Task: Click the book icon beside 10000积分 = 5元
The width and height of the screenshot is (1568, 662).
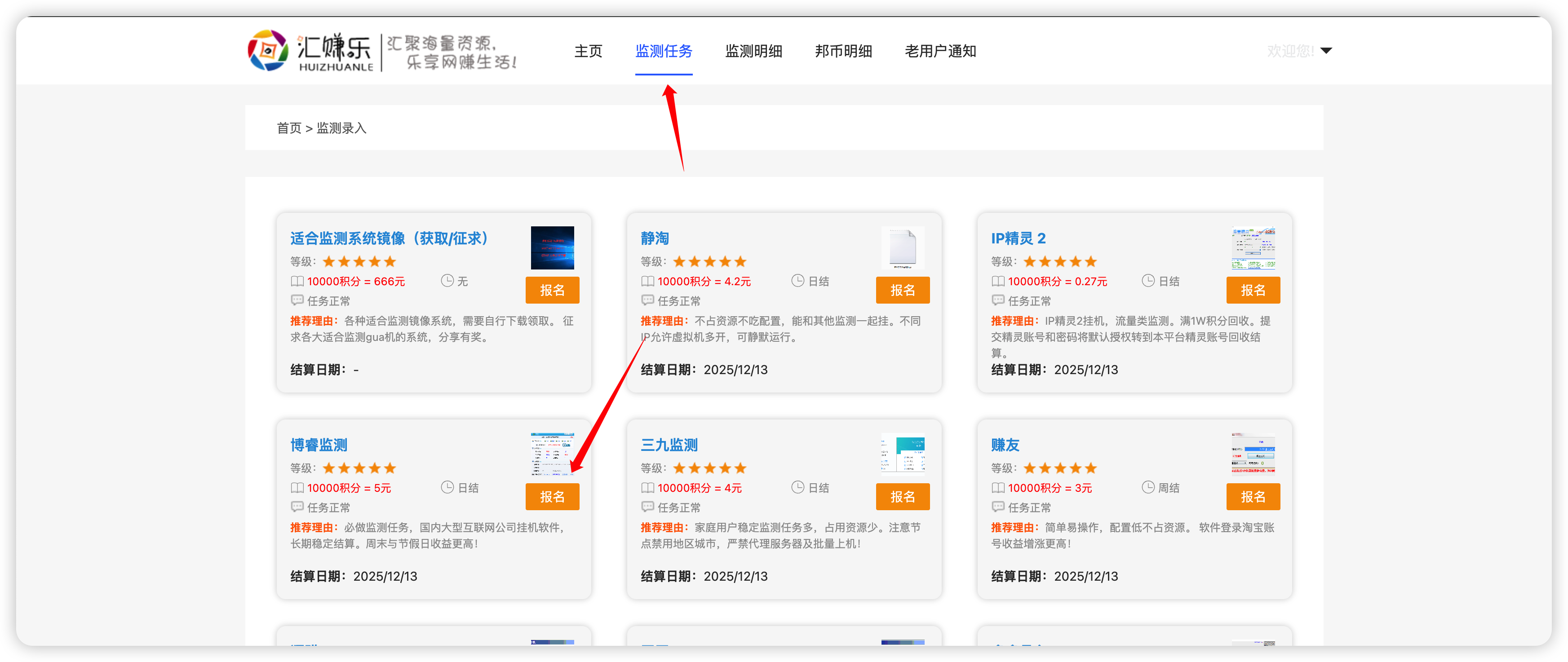Action: 297,488
